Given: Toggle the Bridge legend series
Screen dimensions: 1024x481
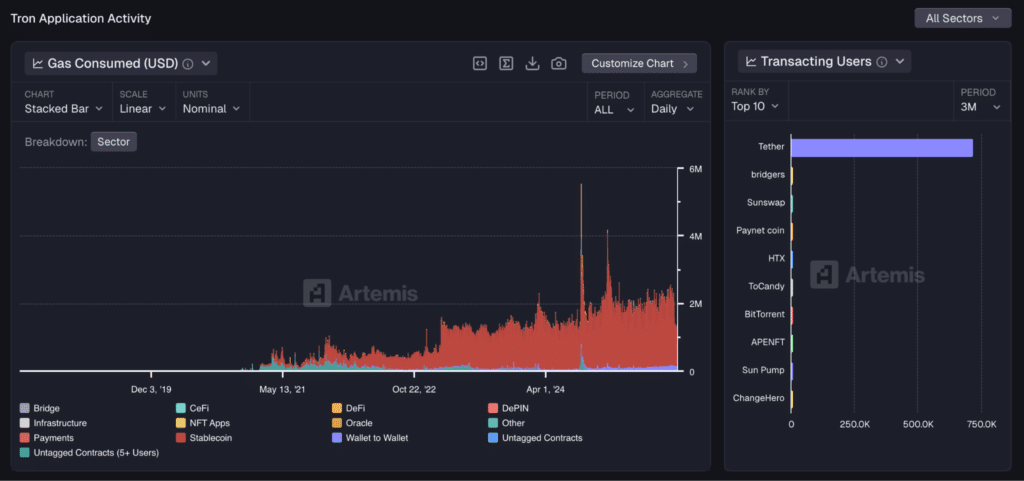Looking at the screenshot, I should [40, 409].
